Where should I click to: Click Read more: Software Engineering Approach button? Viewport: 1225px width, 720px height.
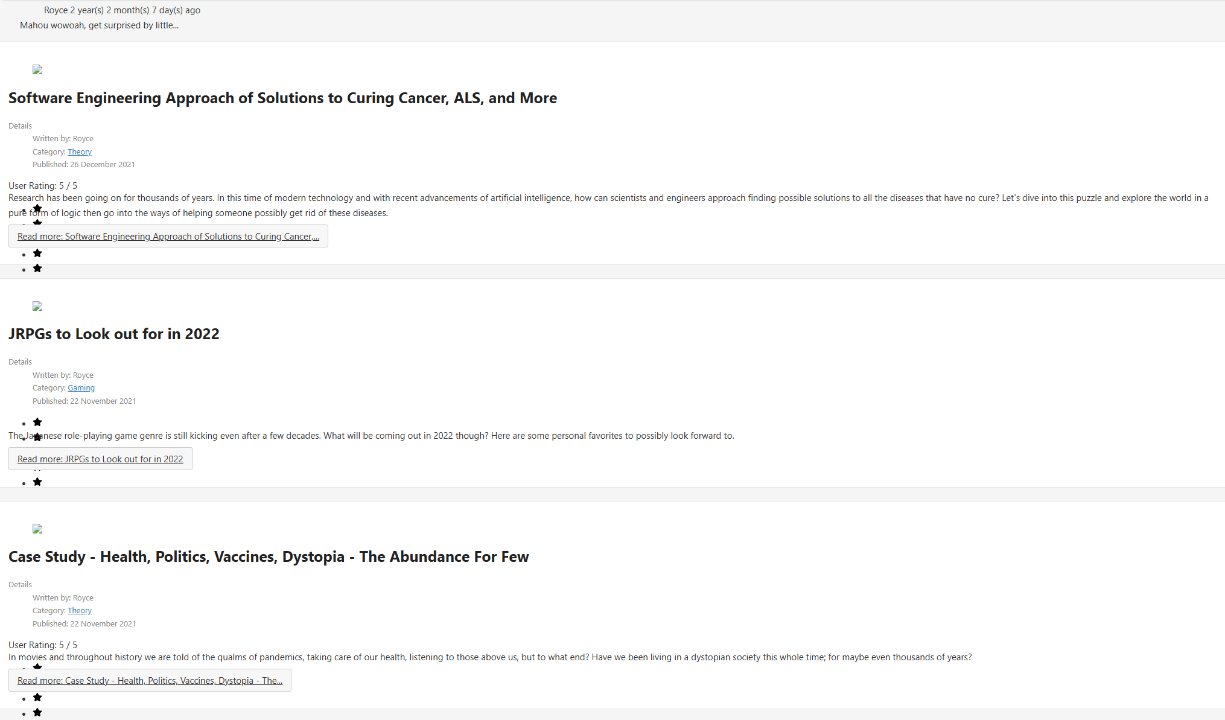tap(168, 237)
